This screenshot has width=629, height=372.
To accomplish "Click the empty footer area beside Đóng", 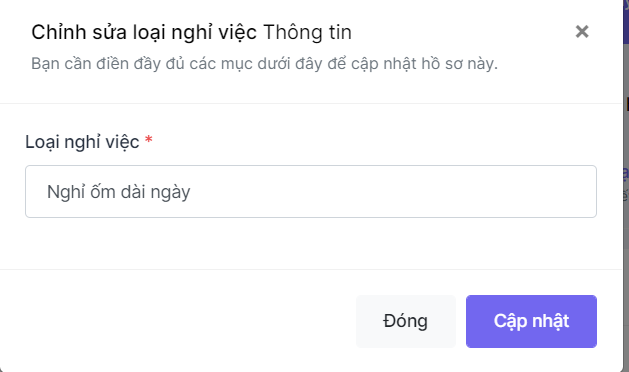I will coord(177,321).
